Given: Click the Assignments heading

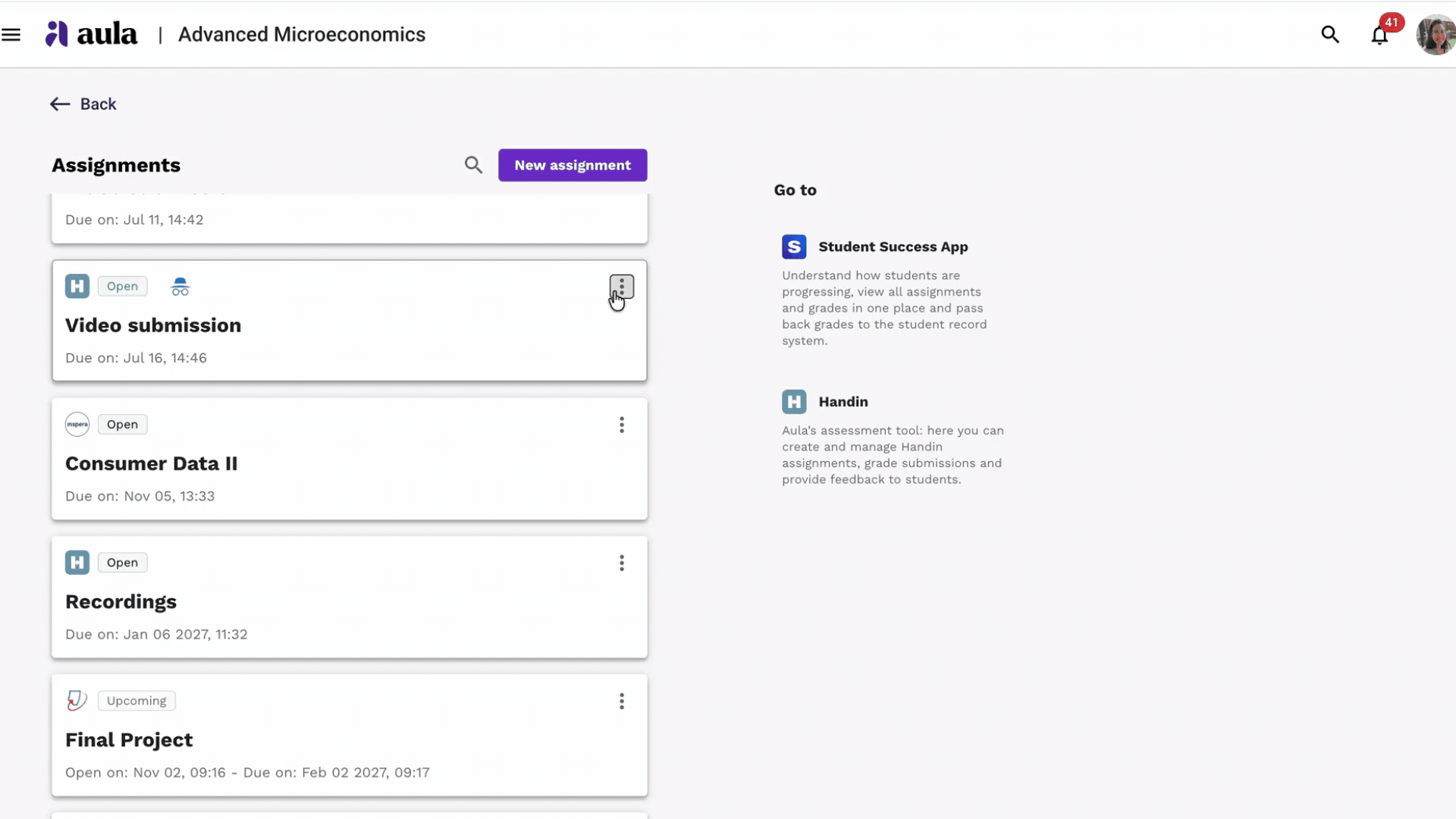Looking at the screenshot, I should click(116, 165).
